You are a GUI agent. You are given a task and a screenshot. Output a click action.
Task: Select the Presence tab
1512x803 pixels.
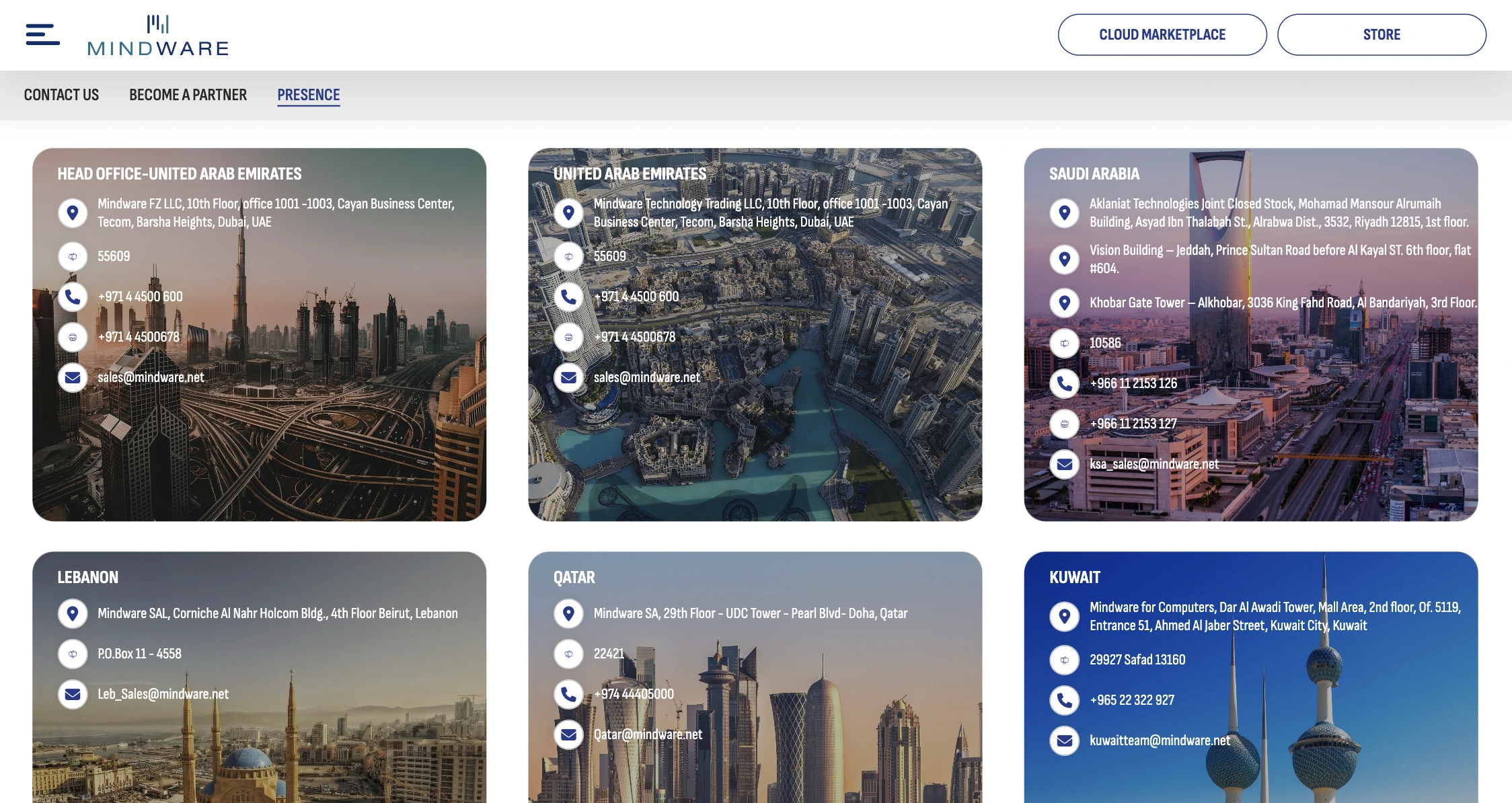click(309, 95)
